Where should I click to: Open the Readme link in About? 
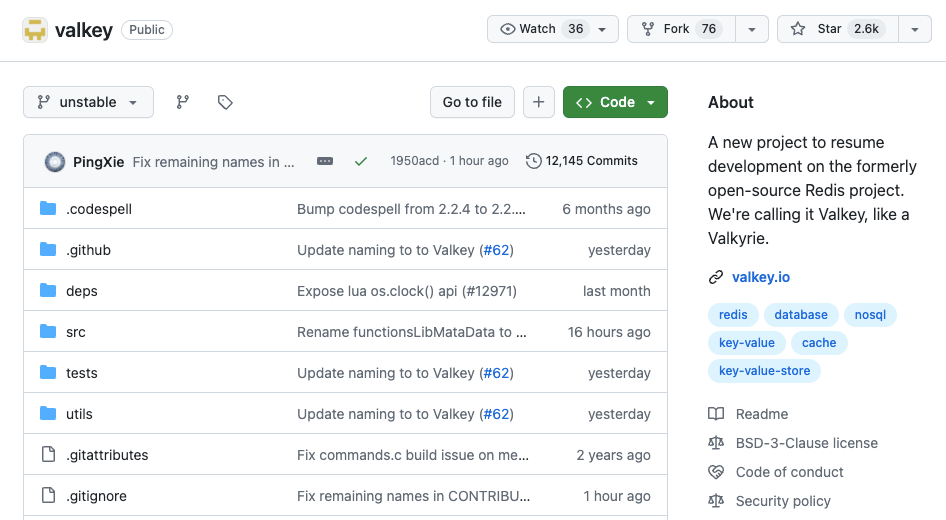[x=761, y=414]
